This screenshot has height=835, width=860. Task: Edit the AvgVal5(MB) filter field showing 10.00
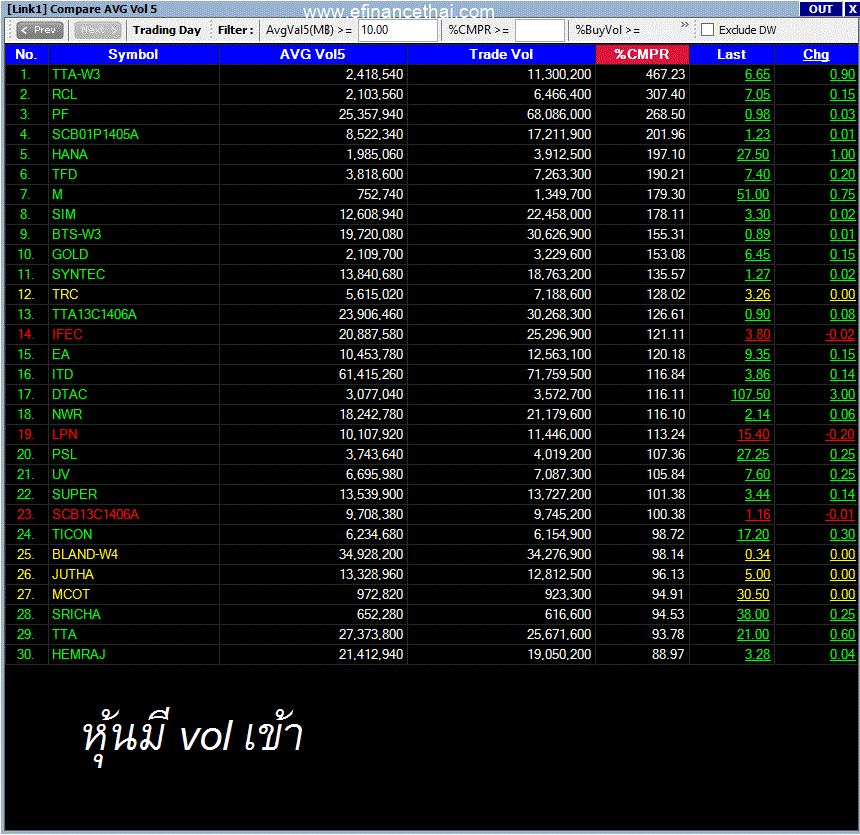click(398, 30)
